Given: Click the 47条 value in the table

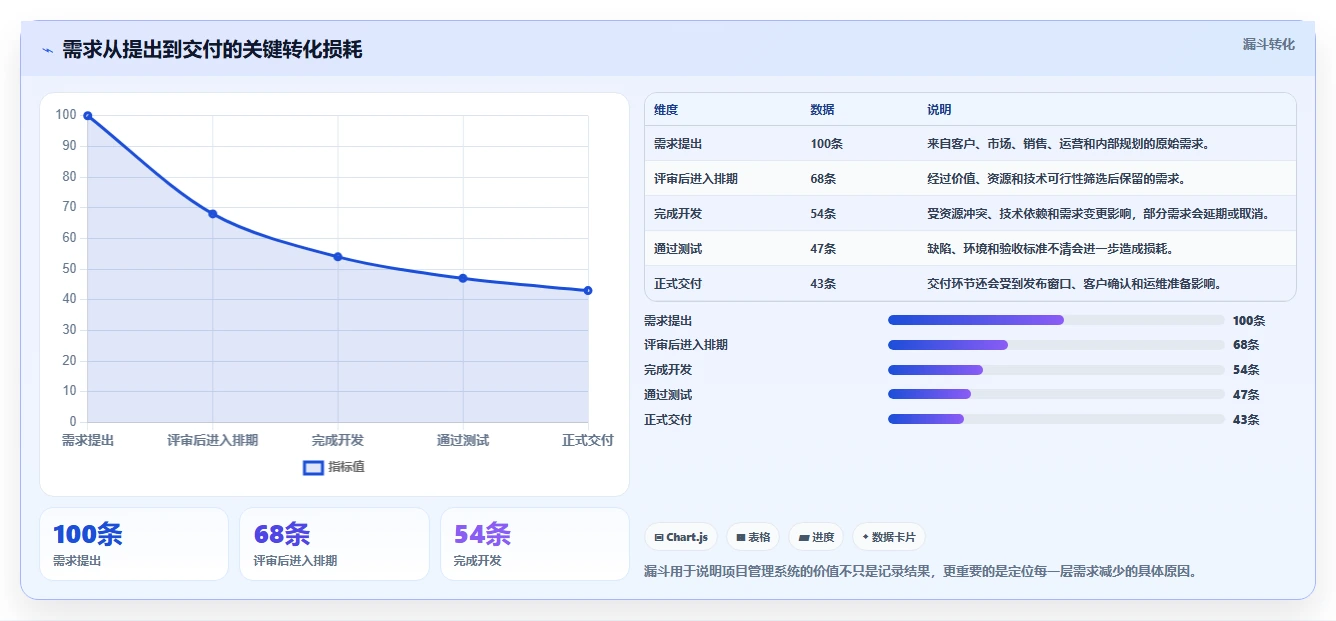Looking at the screenshot, I should (823, 249).
